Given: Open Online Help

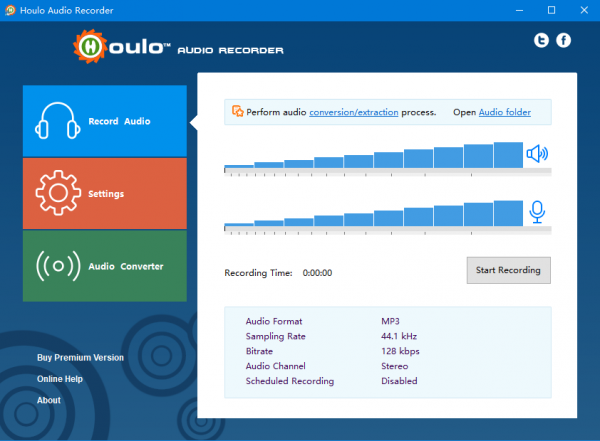Looking at the screenshot, I should (60, 379).
